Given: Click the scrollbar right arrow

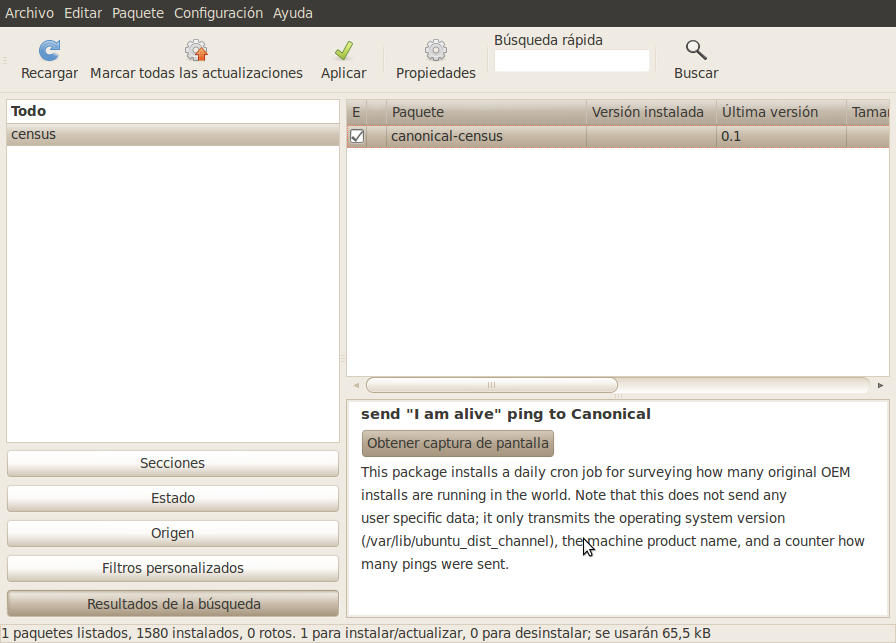Looking at the screenshot, I should [881, 385].
